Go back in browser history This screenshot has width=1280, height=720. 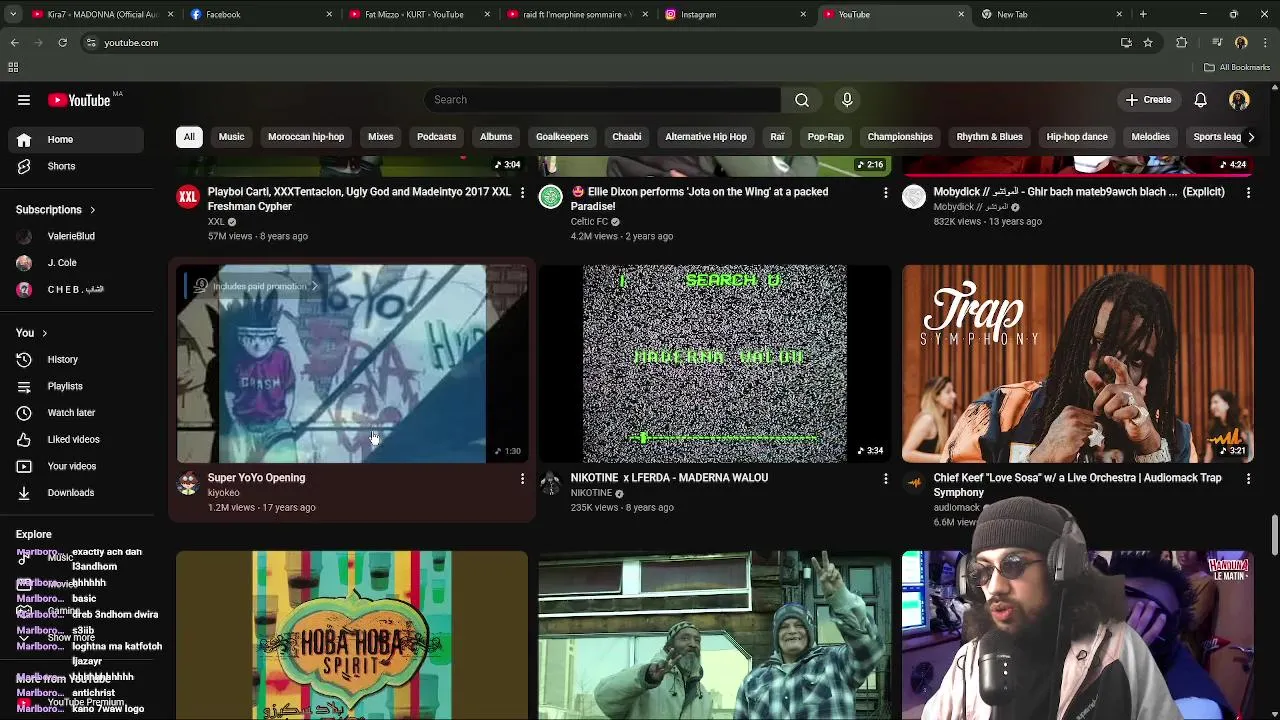[14, 43]
